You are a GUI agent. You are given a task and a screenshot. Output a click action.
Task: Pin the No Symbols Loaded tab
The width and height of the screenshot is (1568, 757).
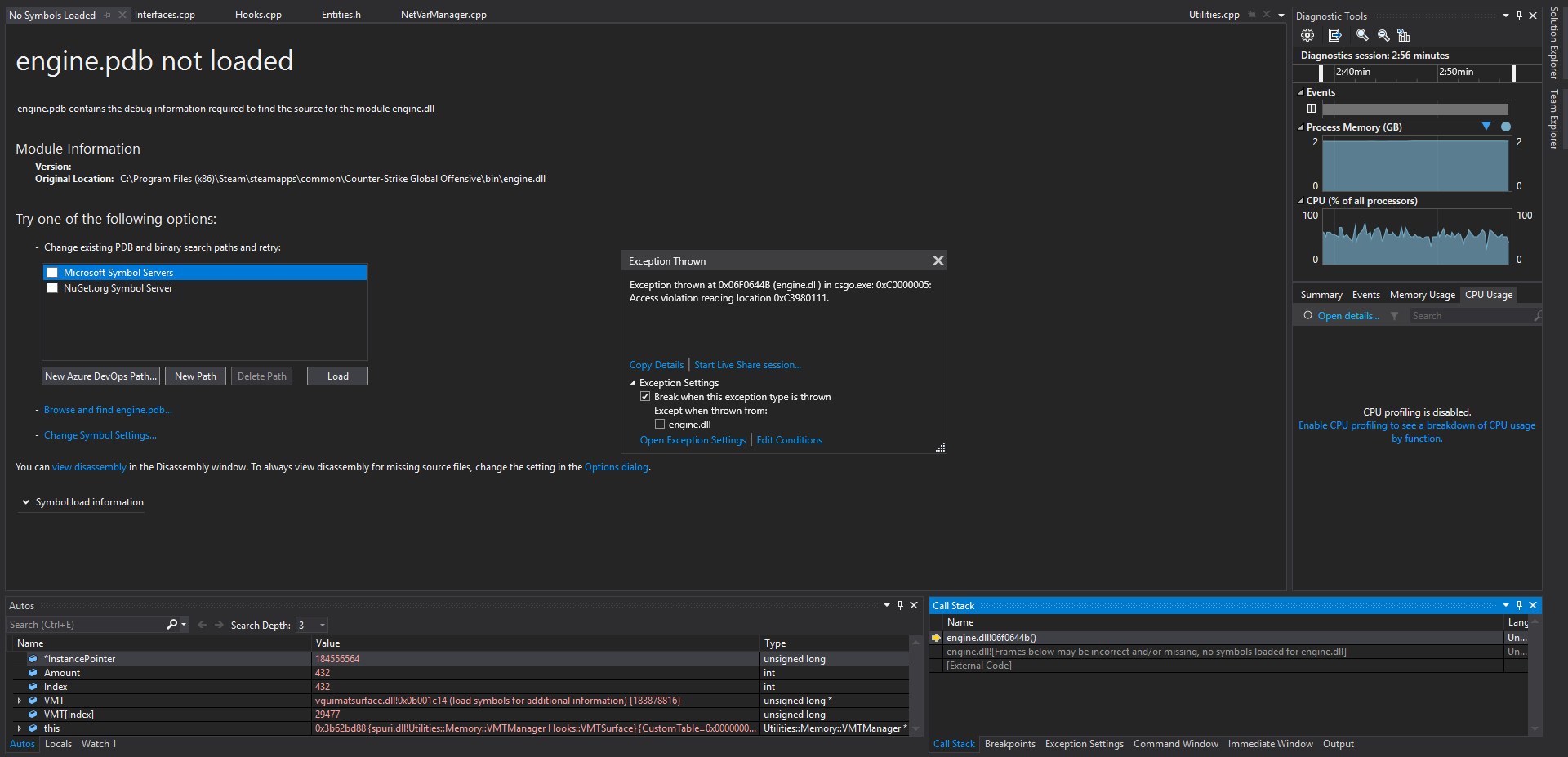107,15
